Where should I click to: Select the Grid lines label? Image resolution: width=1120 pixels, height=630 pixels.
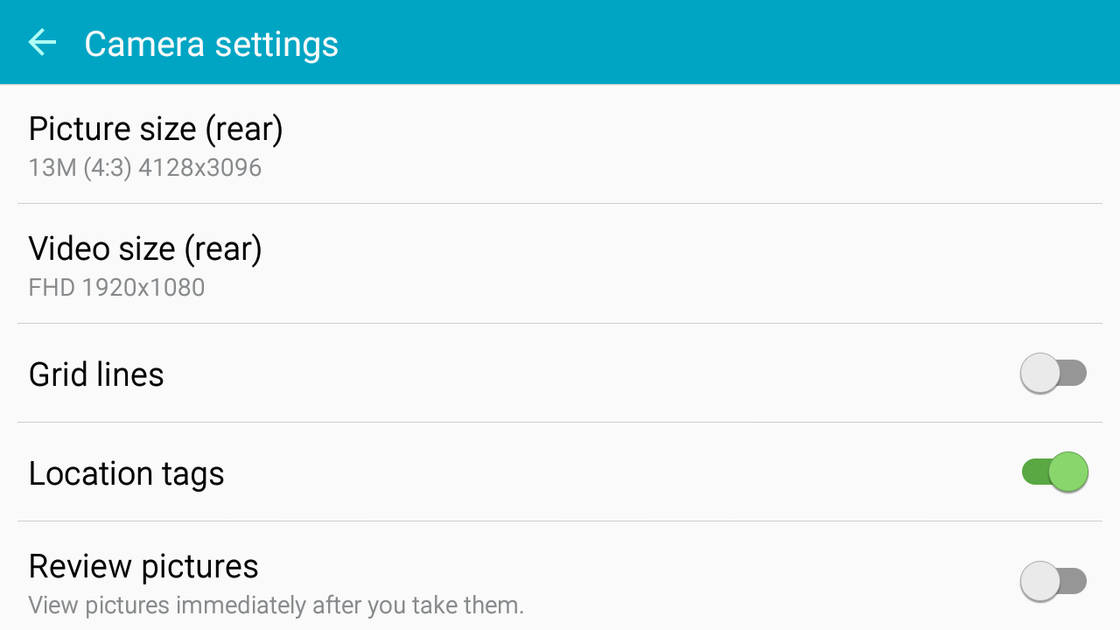[x=96, y=375]
